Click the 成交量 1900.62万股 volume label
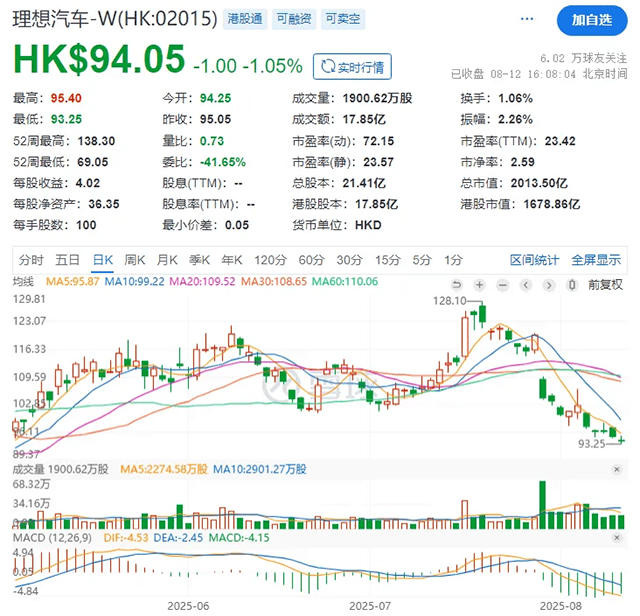The image size is (640, 616). [x=60, y=469]
